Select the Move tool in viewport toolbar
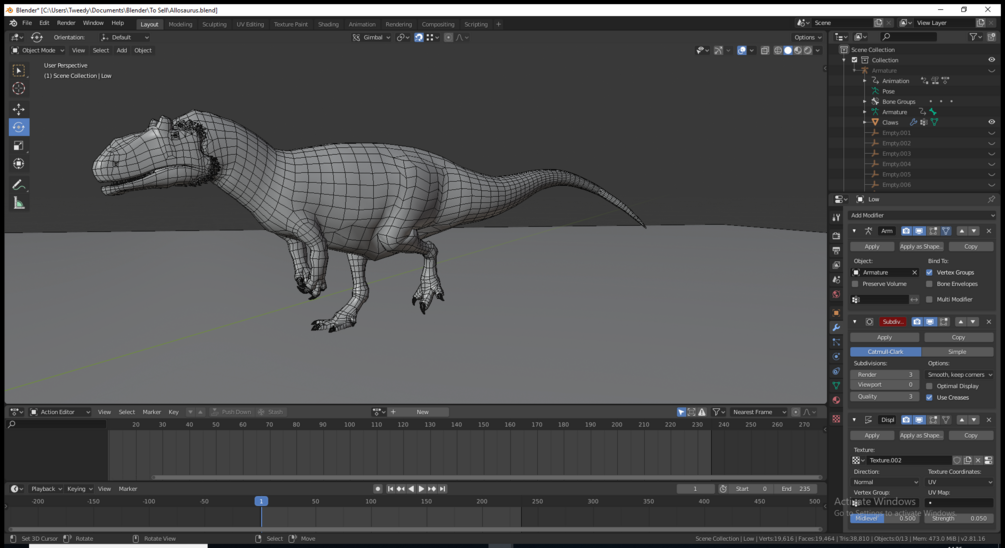Image resolution: width=1005 pixels, height=548 pixels. pos(19,109)
